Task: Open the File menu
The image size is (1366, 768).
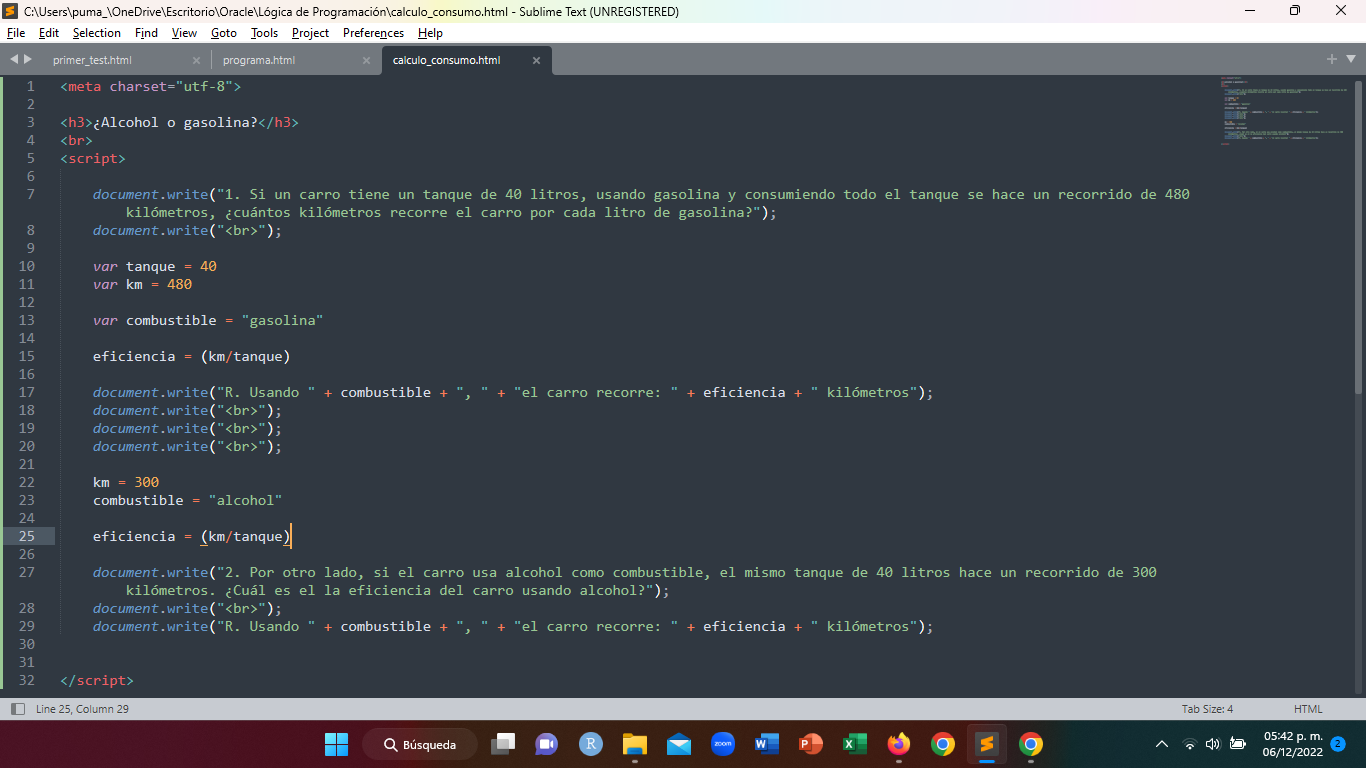Action: click(x=15, y=33)
